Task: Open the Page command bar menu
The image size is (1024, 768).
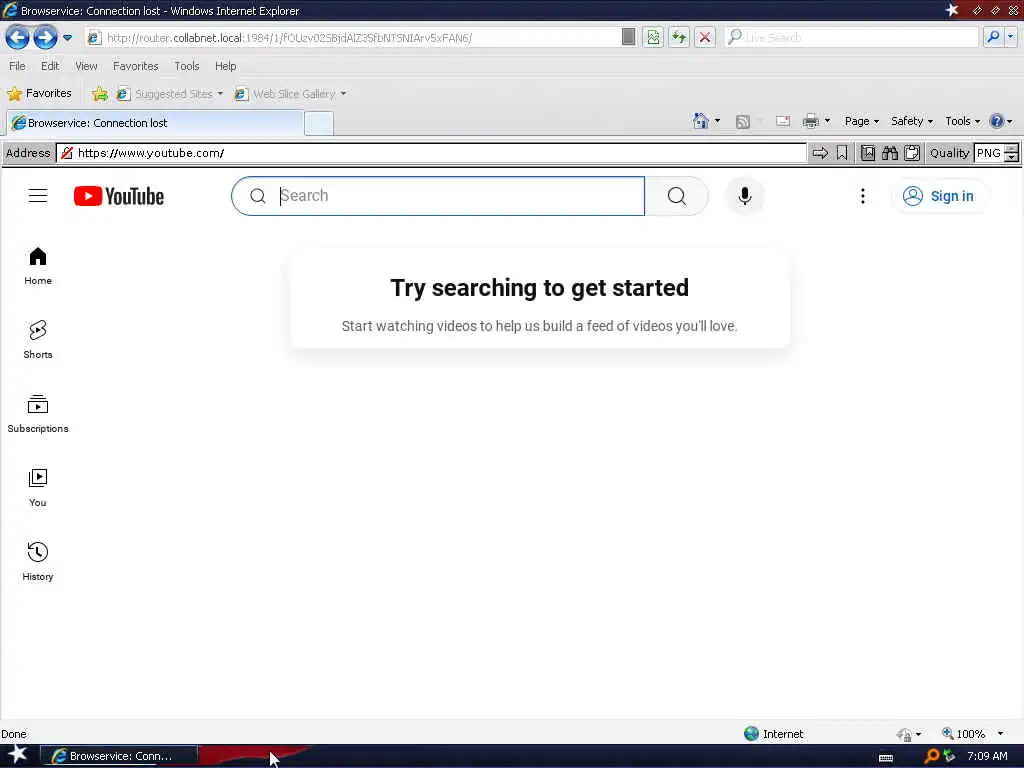Action: pos(861,121)
